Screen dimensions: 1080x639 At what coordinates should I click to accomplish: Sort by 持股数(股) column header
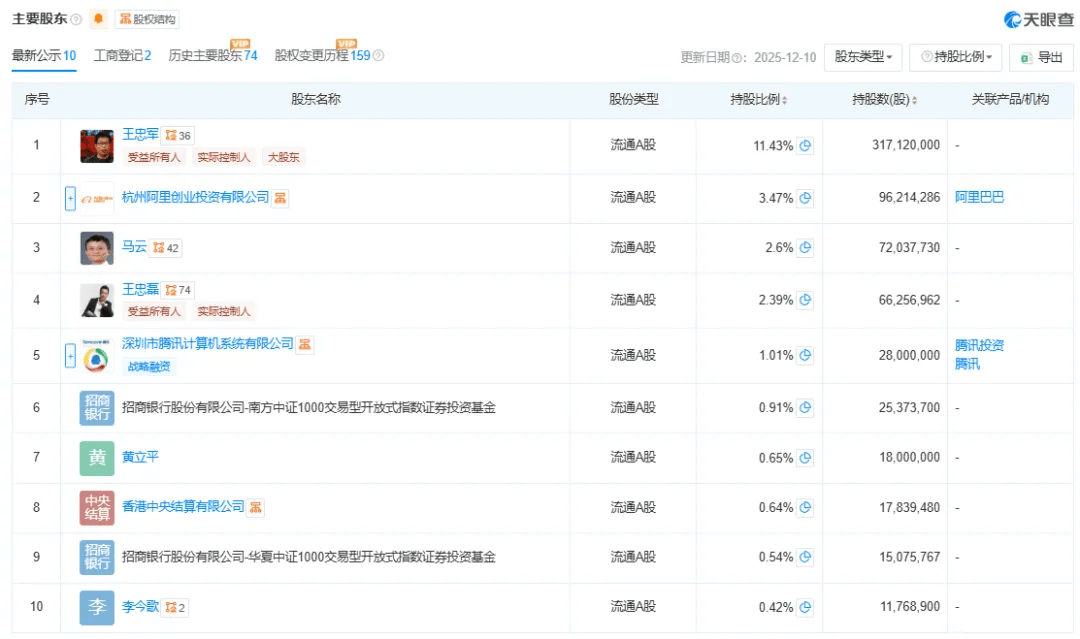point(884,100)
